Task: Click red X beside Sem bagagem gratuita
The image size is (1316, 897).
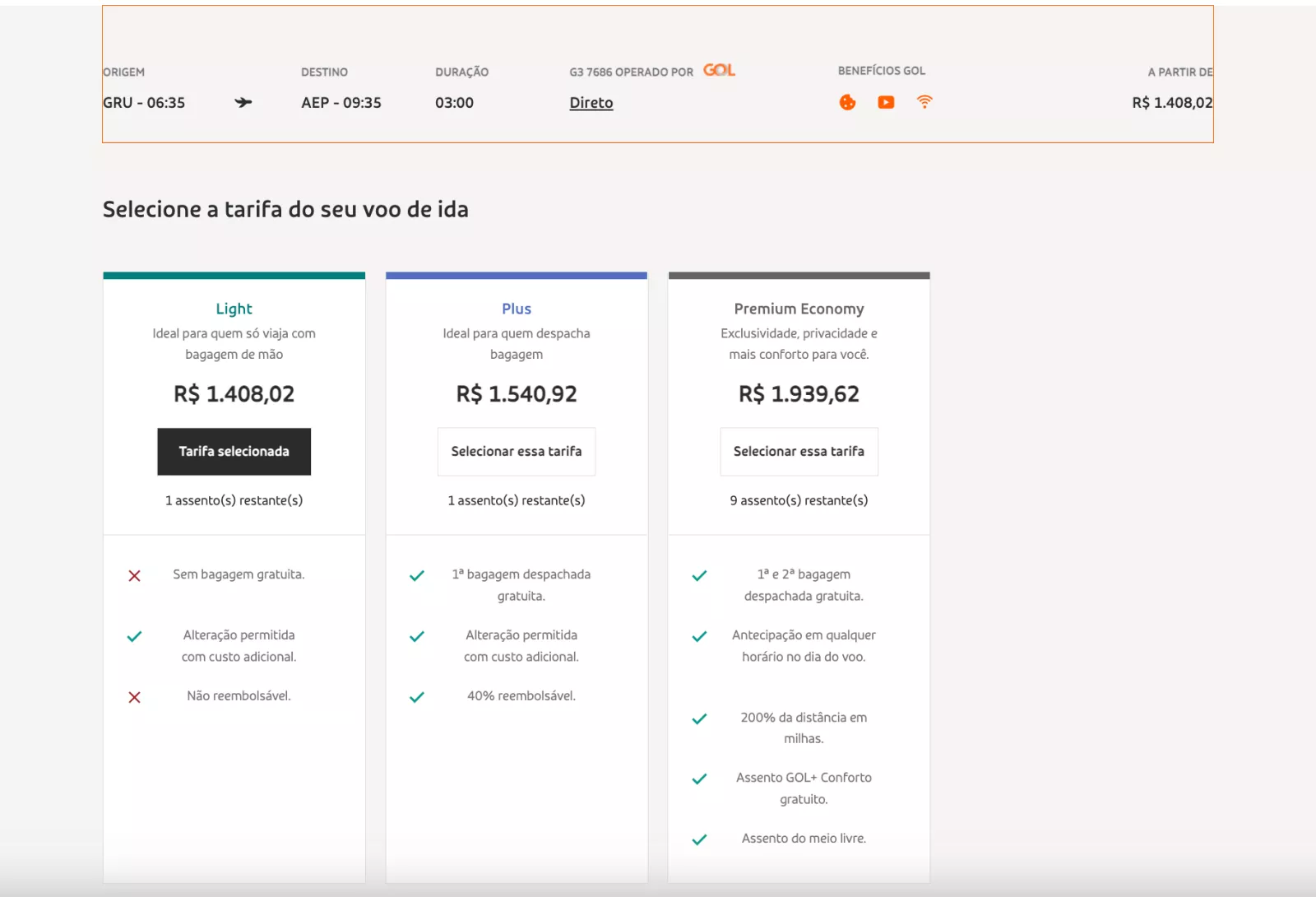Action: (135, 576)
